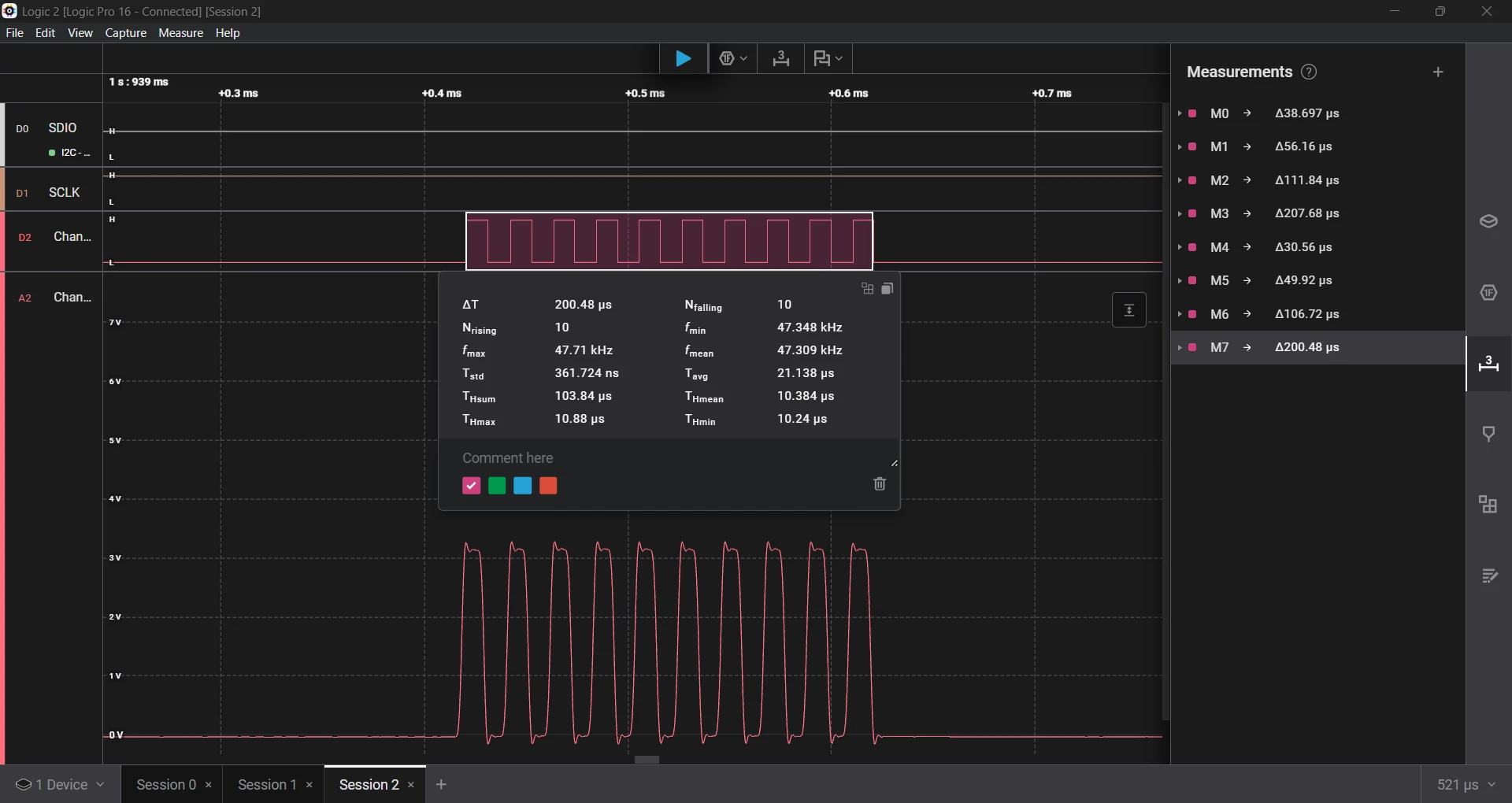The image size is (1512, 803).
Task: Open the Analyzers panel from the sidebar
Action: coord(1488,293)
